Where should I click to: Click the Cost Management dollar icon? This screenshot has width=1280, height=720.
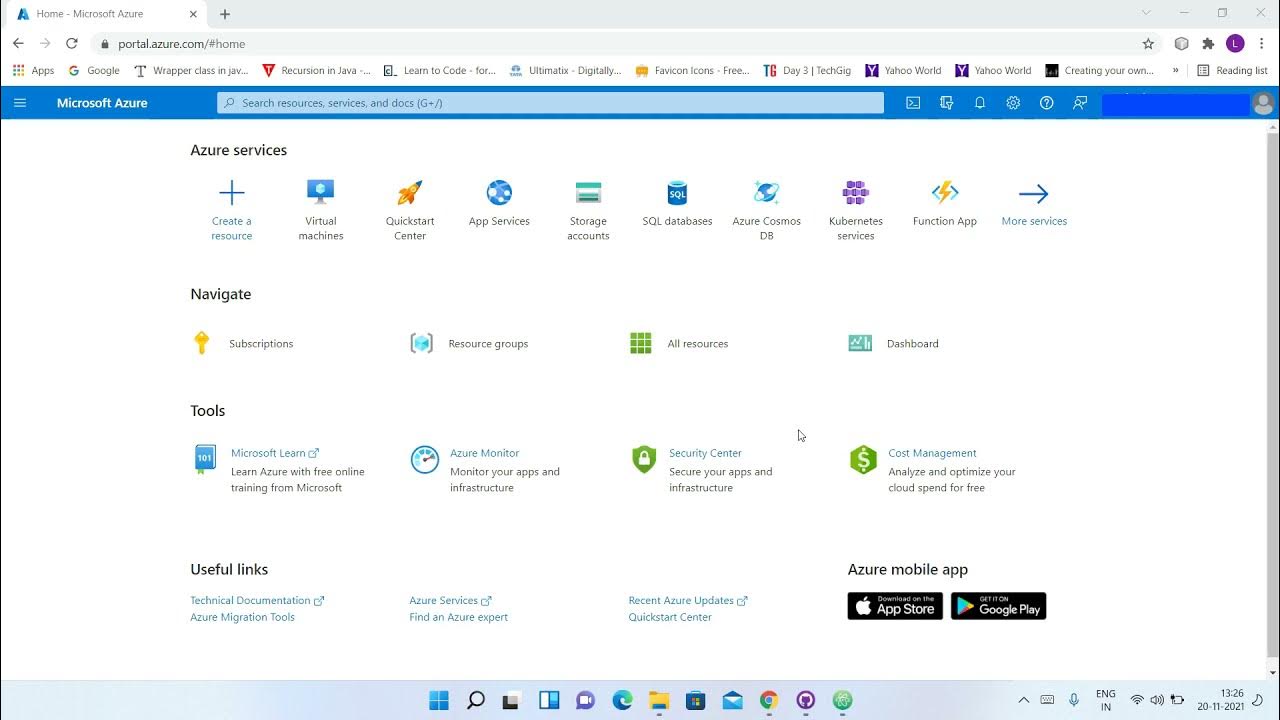(863, 460)
